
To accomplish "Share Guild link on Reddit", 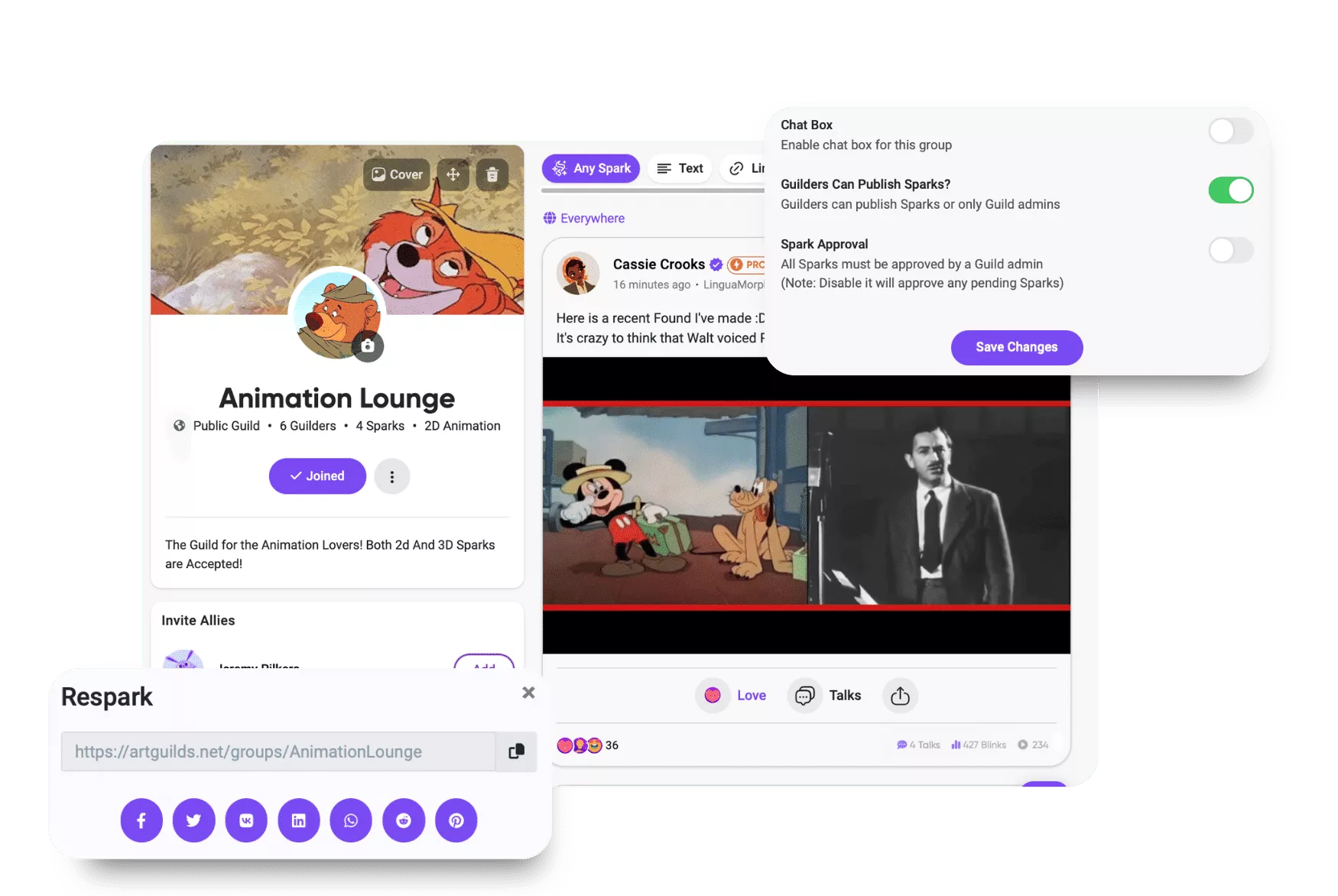I will [404, 820].
